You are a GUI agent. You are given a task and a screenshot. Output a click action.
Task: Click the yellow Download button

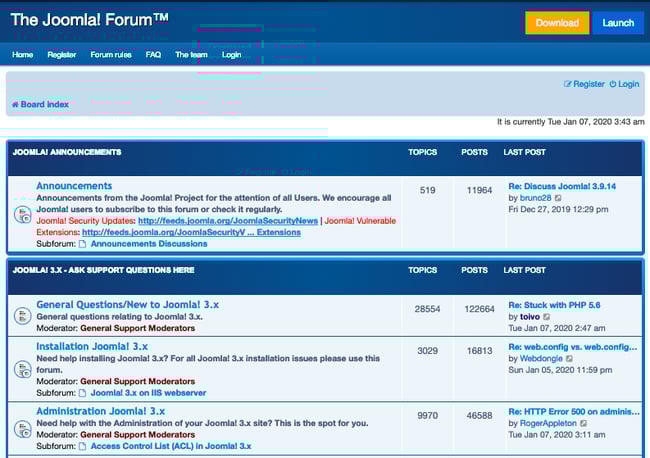(557, 23)
